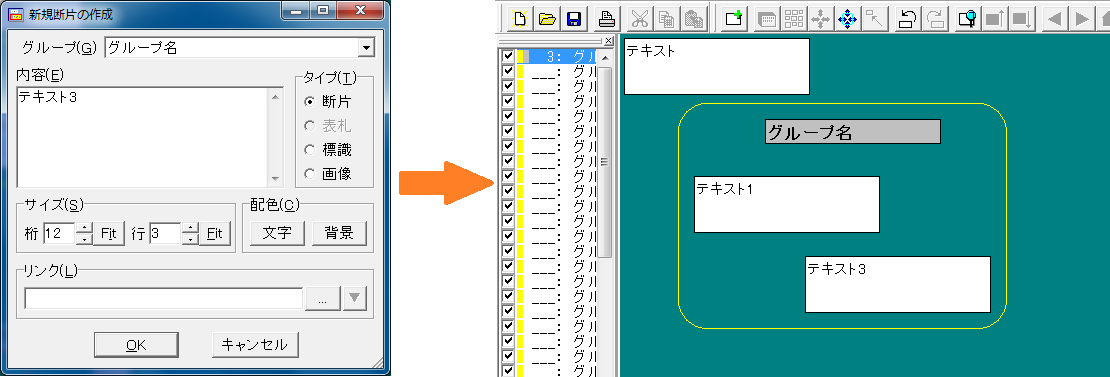Decrease 桁 value with down spinner

(84, 239)
